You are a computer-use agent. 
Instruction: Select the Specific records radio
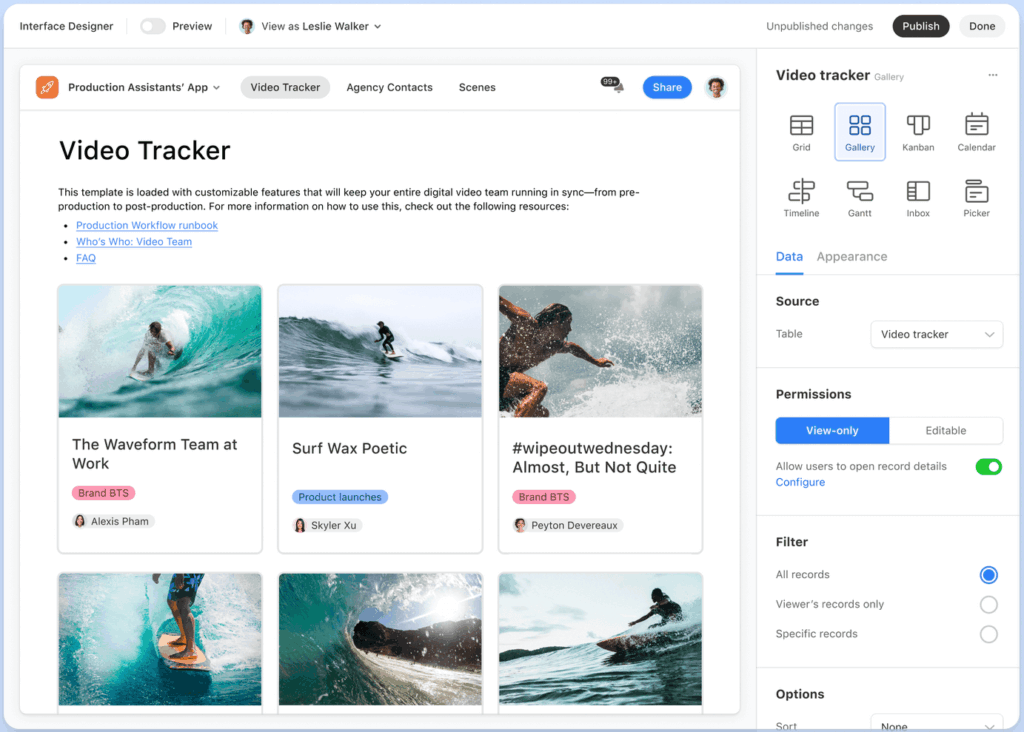point(988,634)
